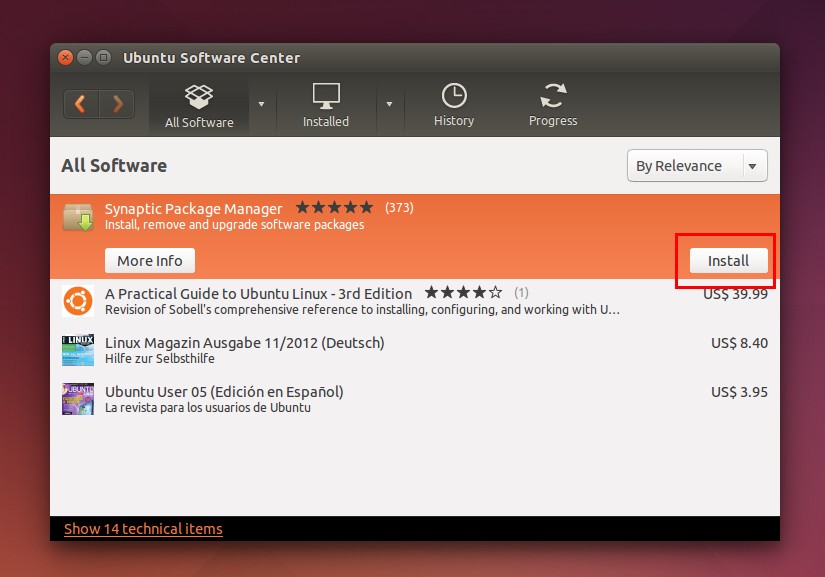Expand the All Software dropdown arrow
The image size is (825, 577).
pos(261,104)
